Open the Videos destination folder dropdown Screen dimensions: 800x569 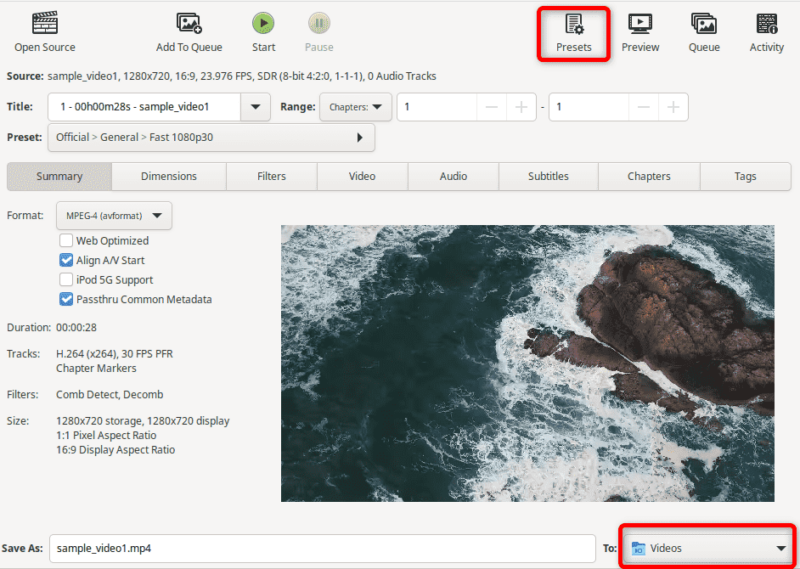pyautogui.click(x=708, y=549)
